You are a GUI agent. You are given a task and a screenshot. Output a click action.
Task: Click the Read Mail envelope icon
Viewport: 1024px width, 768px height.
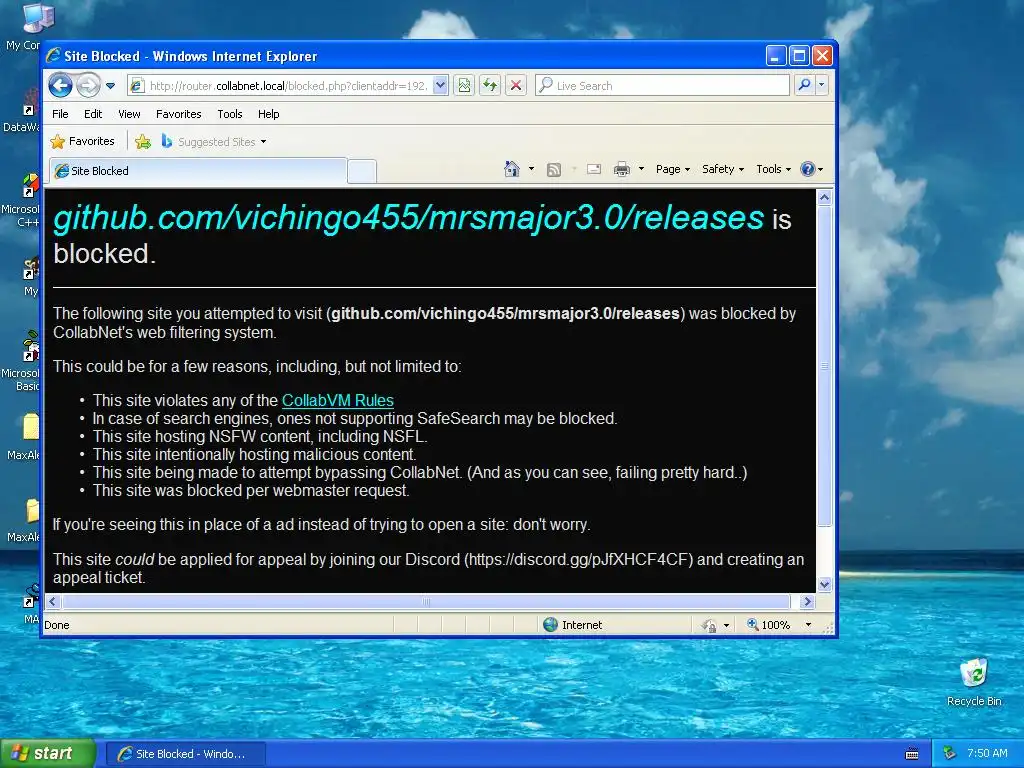(x=594, y=170)
